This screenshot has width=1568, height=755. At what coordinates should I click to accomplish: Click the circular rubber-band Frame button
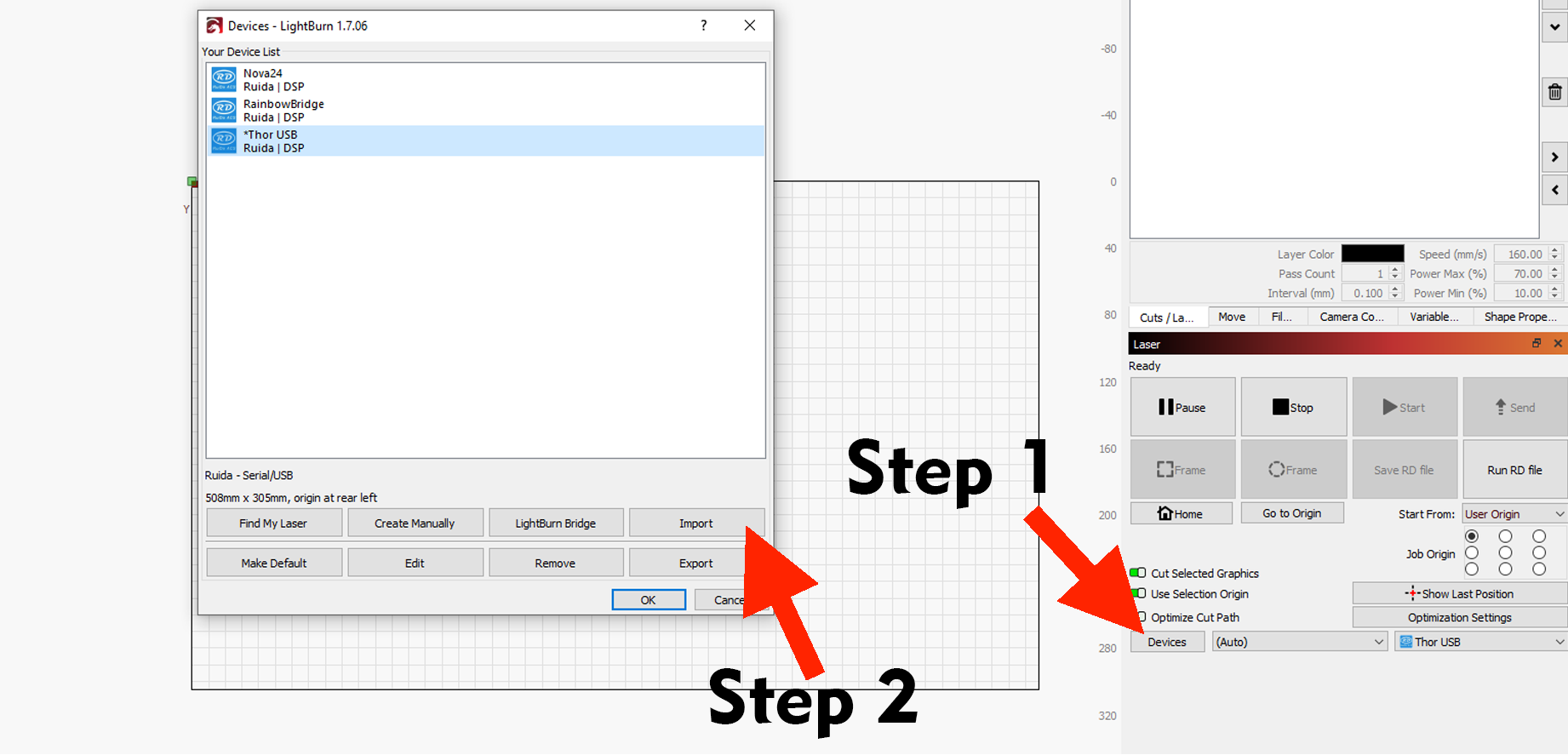tap(1293, 469)
